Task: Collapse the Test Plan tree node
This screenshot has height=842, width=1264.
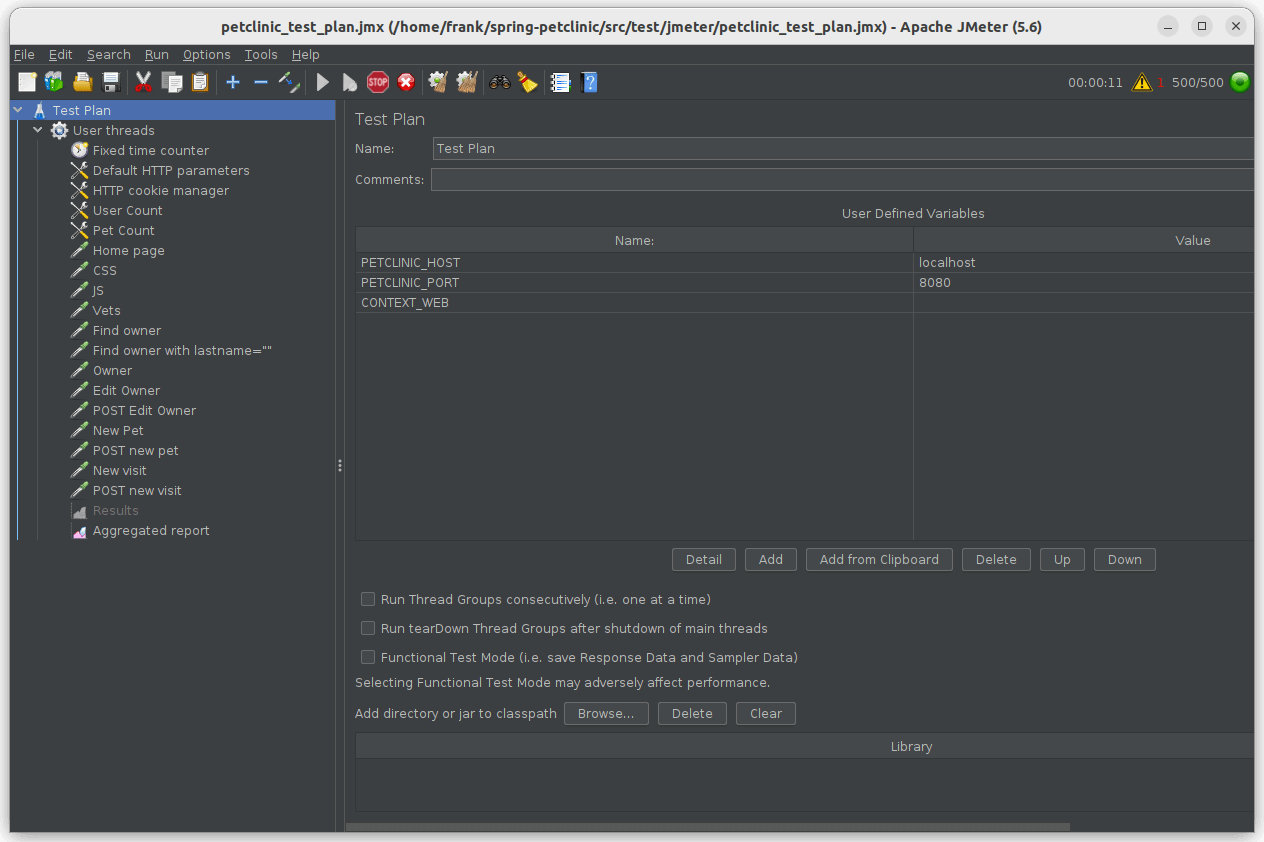Action: [x=18, y=110]
